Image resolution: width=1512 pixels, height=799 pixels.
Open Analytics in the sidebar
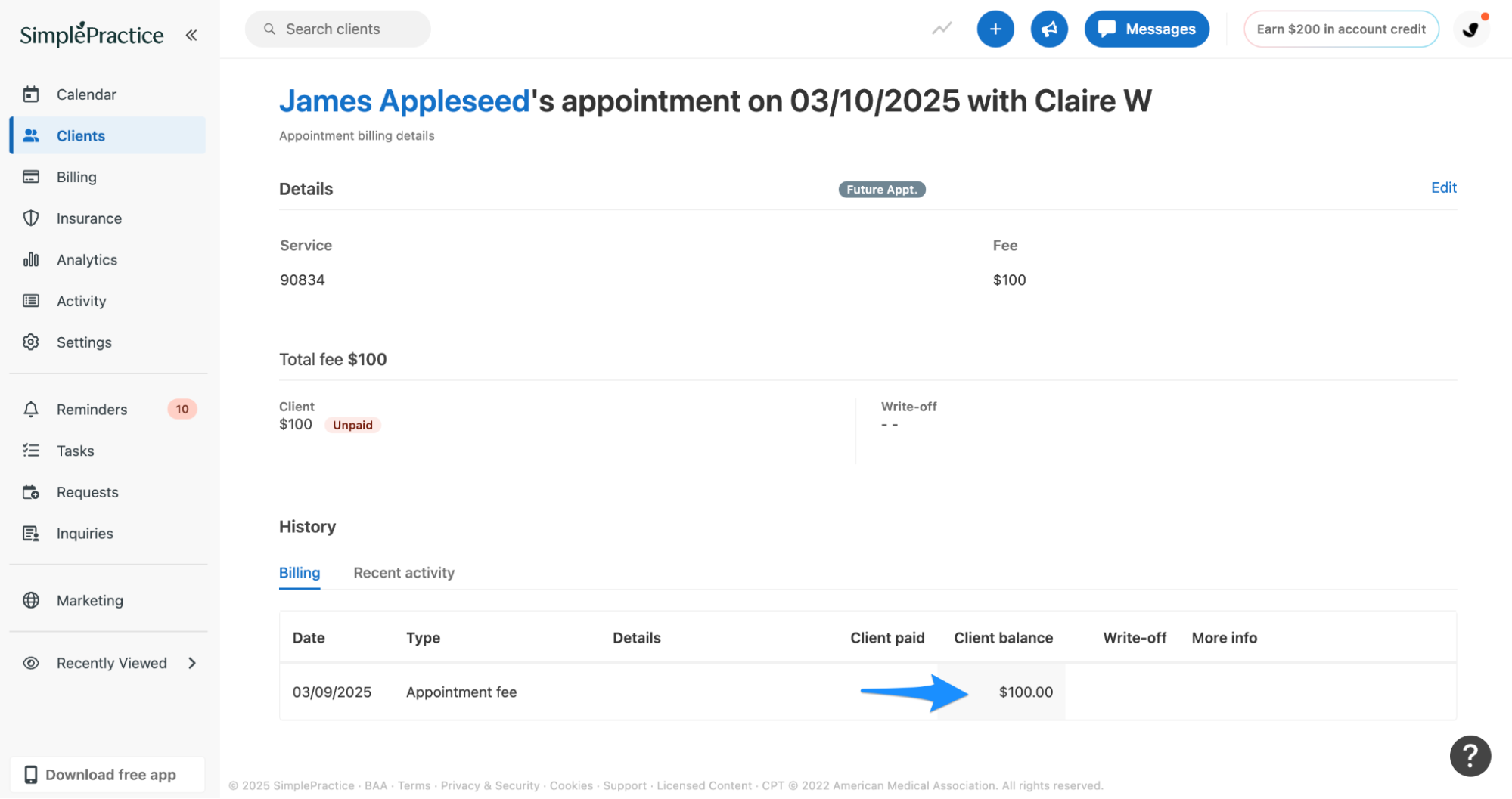pos(107,259)
